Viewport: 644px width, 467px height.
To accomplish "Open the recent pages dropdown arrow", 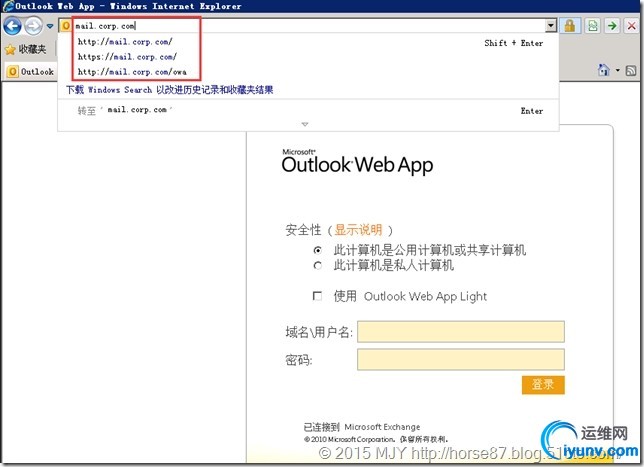I will tap(50, 26).
